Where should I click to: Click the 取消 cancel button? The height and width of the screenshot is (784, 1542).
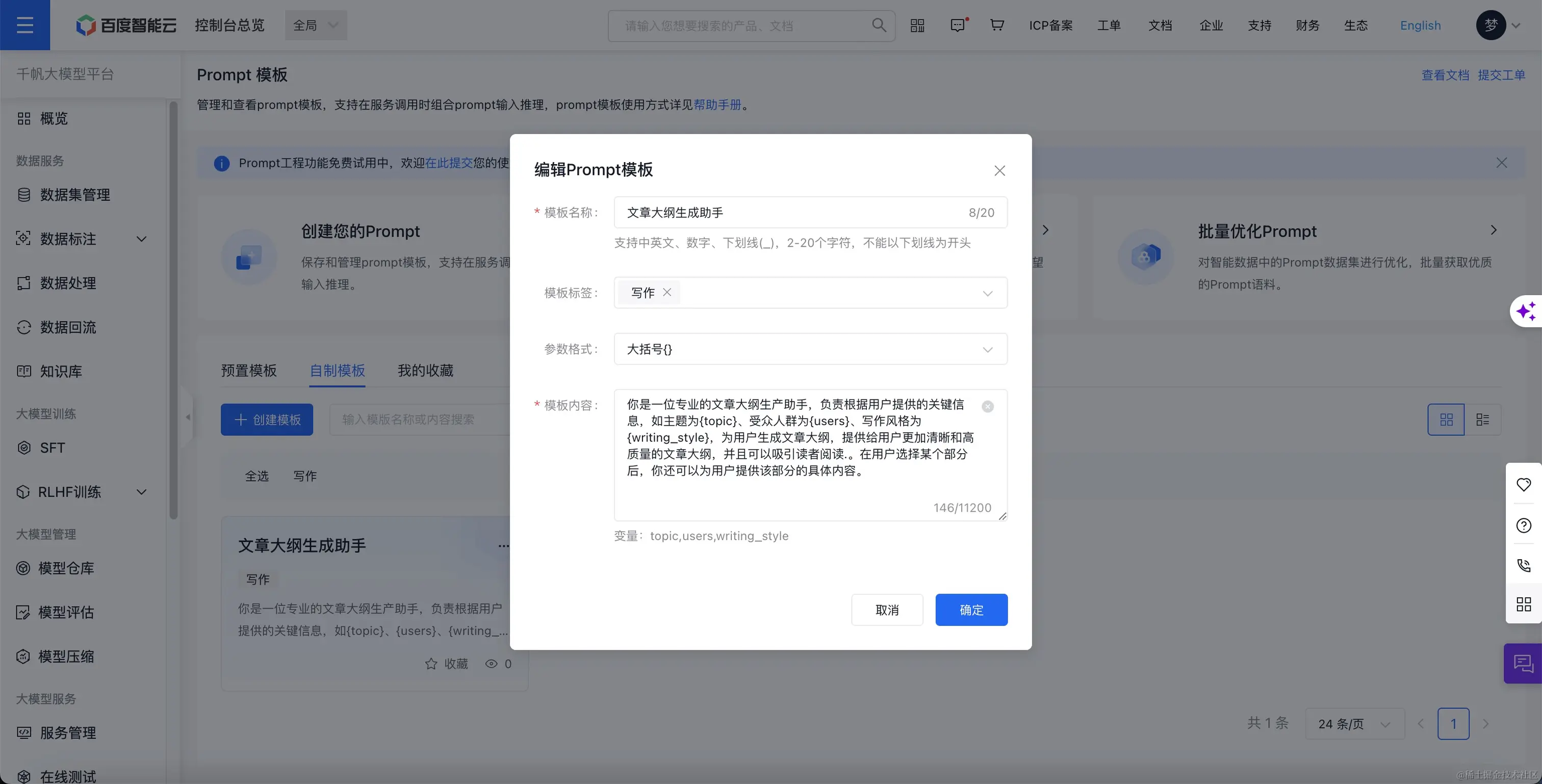[x=887, y=610]
